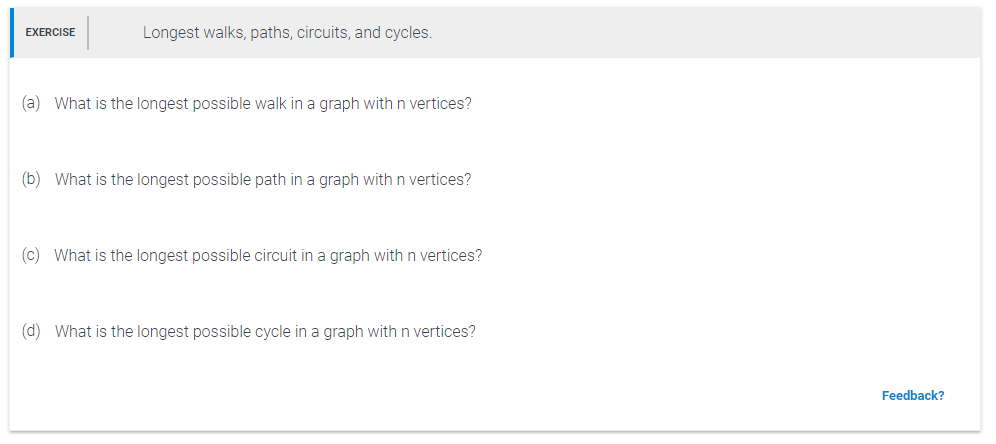The width and height of the screenshot is (996, 444).
Task: Click the vertical divider after EXERCISE label
Action: (x=88, y=33)
